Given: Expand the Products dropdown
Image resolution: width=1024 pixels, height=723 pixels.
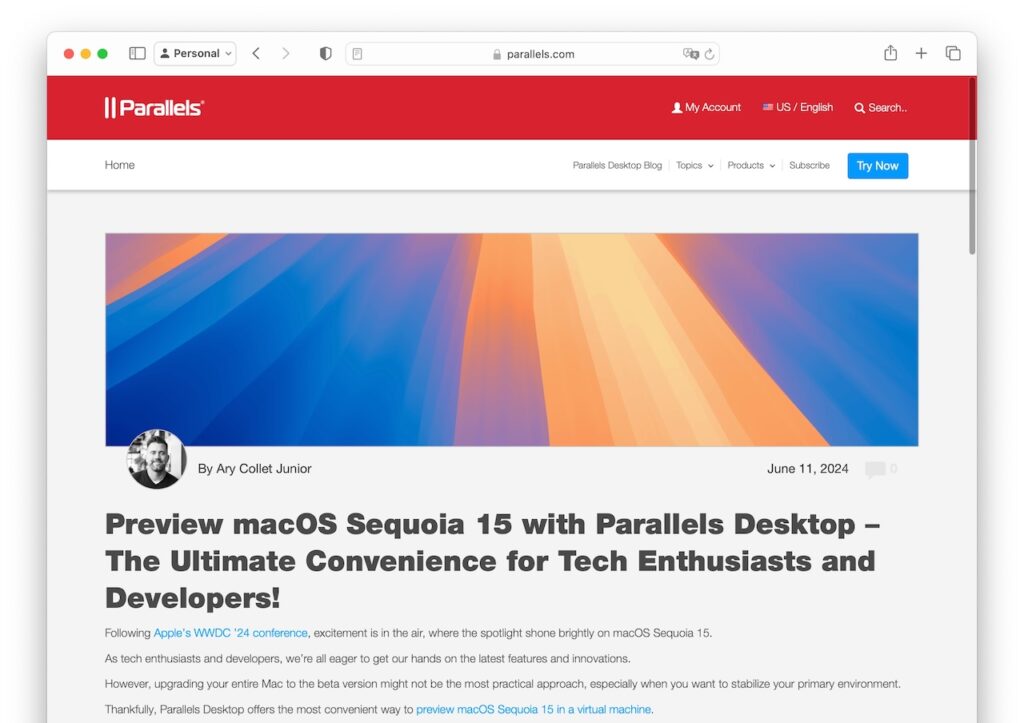Looking at the screenshot, I should pyautogui.click(x=750, y=165).
